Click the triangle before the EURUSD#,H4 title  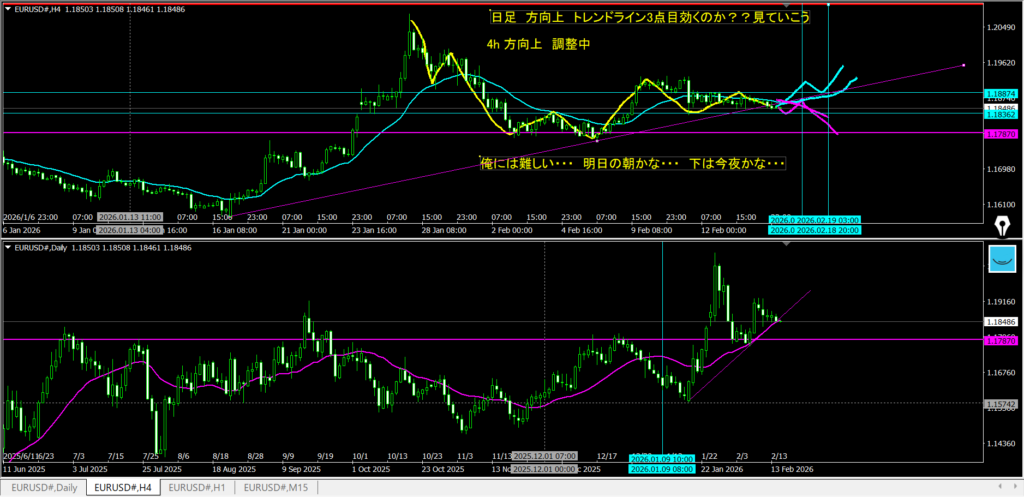tap(8, 10)
